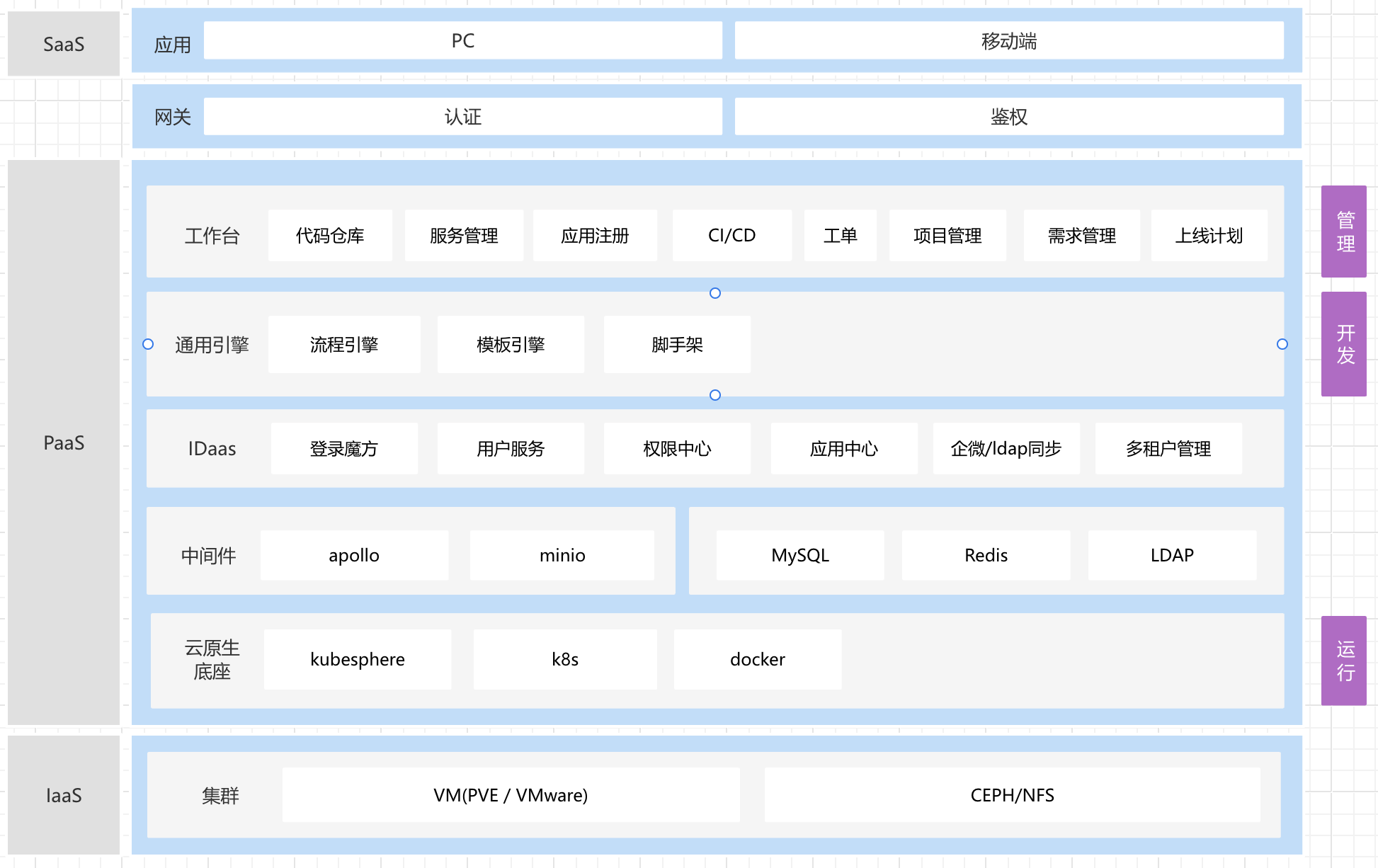
Task: Select the k8s box
Action: tap(565, 659)
